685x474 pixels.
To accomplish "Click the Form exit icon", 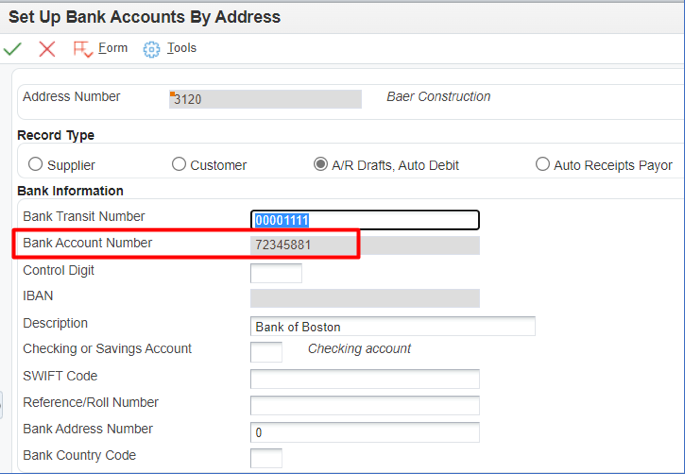I will pyautogui.click(x=83, y=49).
